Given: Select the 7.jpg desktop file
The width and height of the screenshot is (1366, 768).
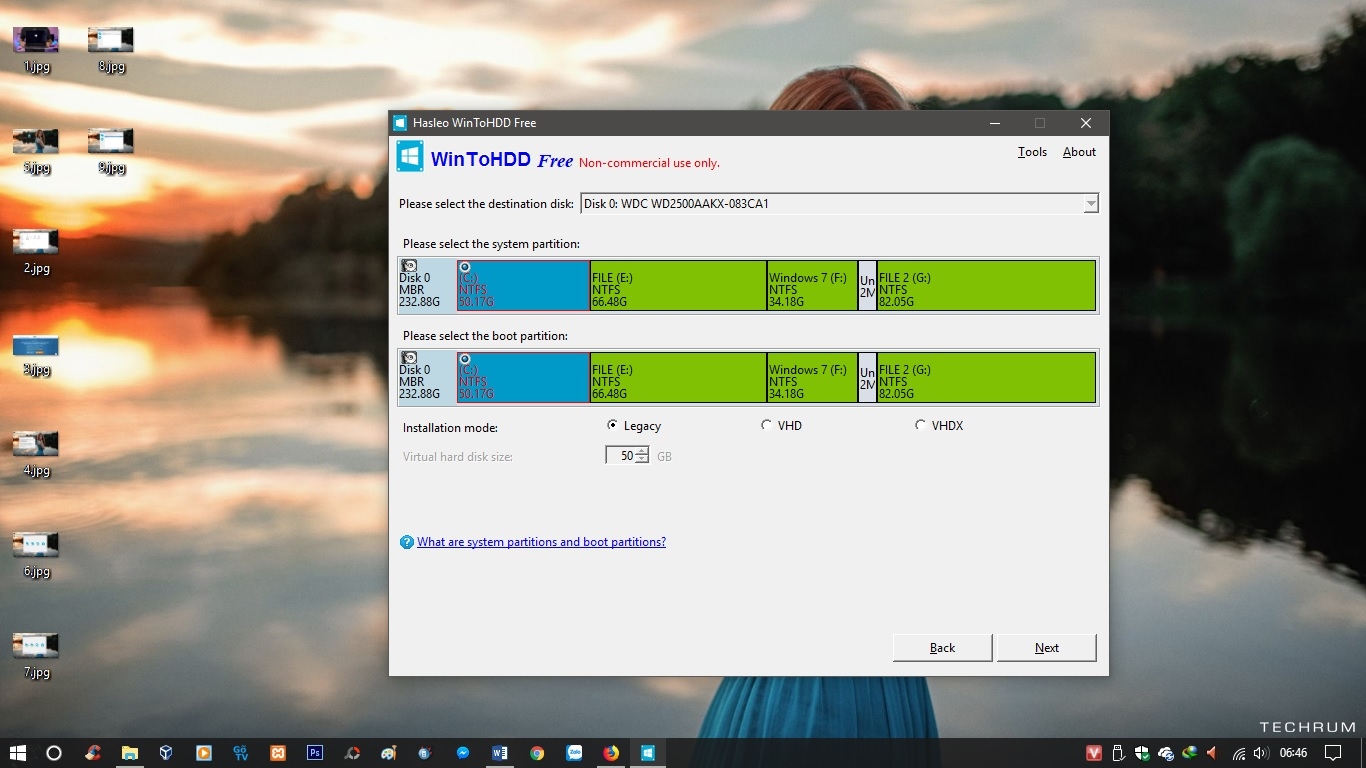Looking at the screenshot, I should point(36,657).
